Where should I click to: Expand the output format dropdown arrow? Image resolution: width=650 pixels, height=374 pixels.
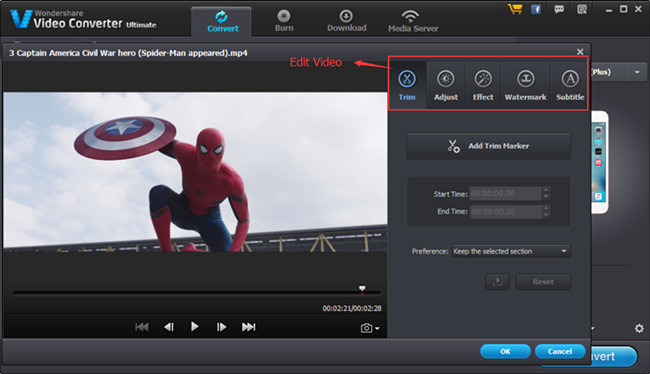[637, 72]
